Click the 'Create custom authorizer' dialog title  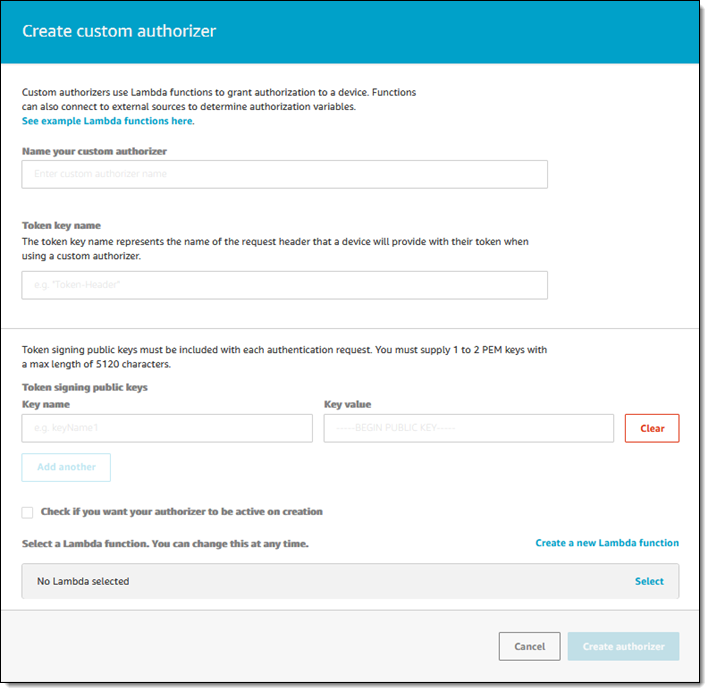pos(119,31)
